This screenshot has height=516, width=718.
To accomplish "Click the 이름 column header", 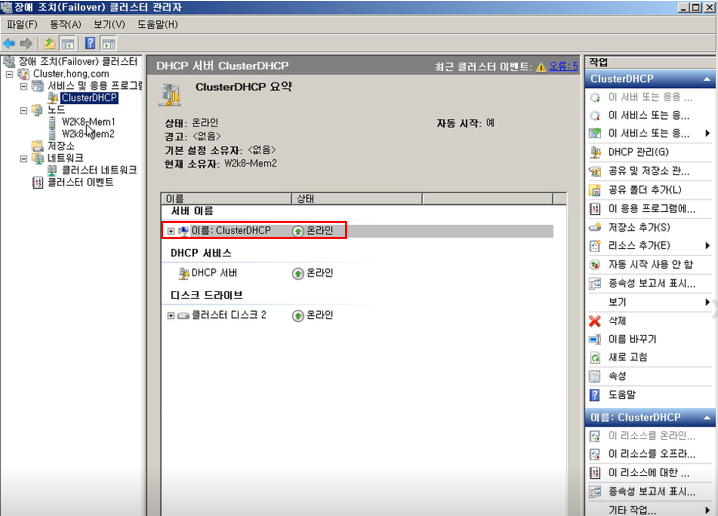I will coord(226,199).
